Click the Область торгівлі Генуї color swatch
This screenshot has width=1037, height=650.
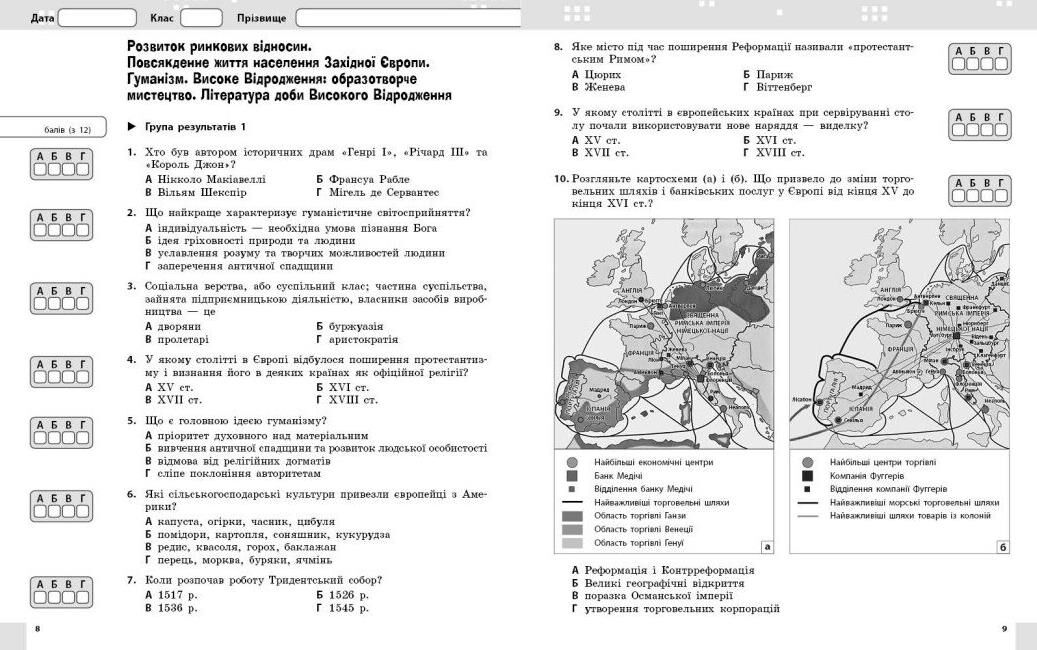(x=572, y=543)
